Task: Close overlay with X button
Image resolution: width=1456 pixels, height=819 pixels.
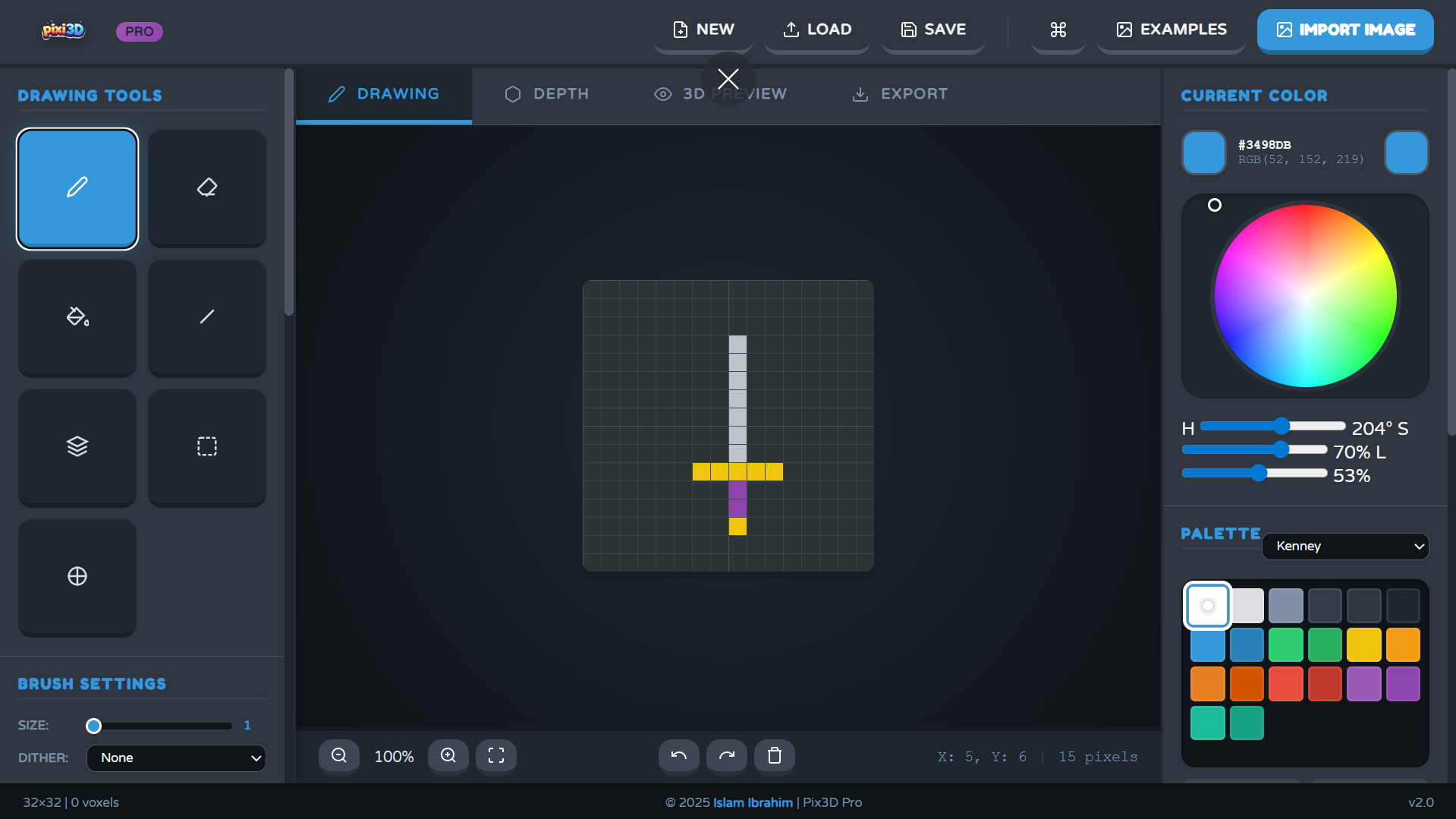Action: (728, 79)
